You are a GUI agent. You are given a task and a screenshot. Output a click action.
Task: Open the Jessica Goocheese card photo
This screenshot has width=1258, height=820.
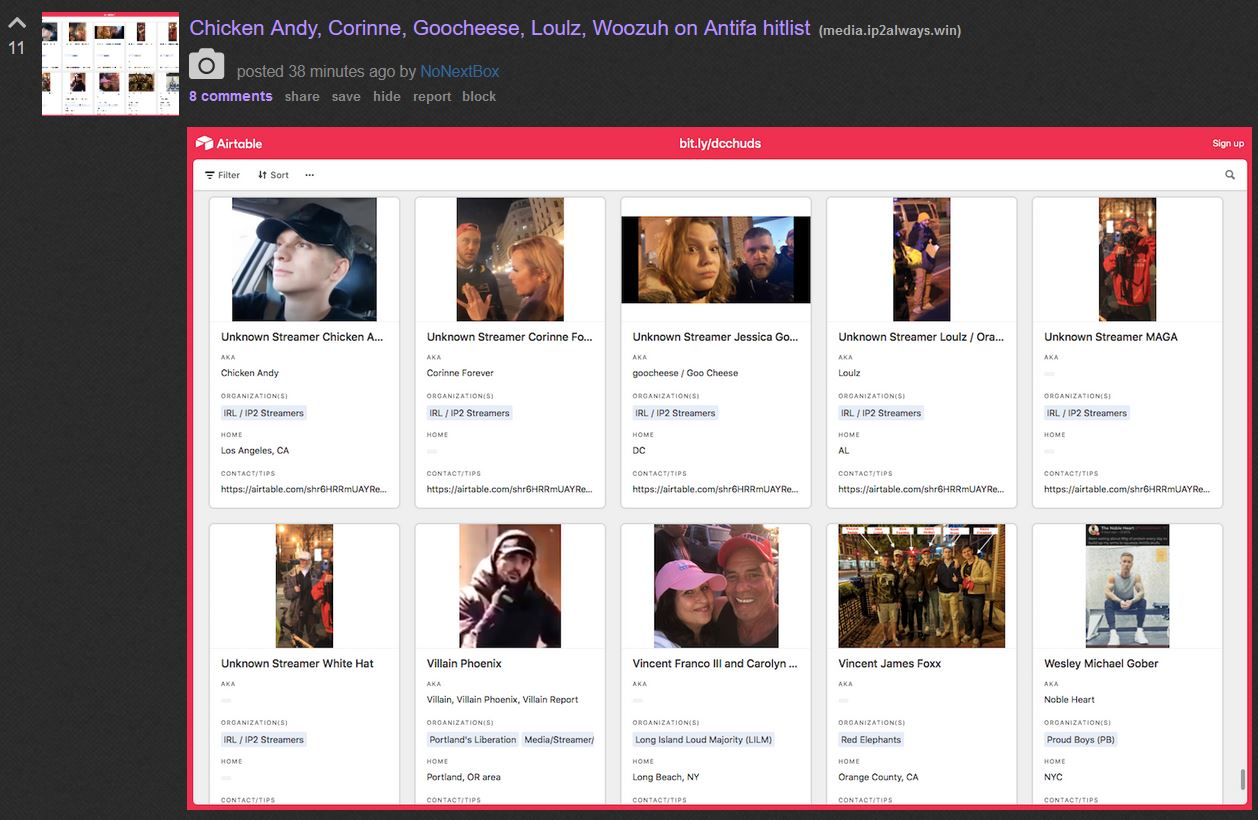(716, 259)
